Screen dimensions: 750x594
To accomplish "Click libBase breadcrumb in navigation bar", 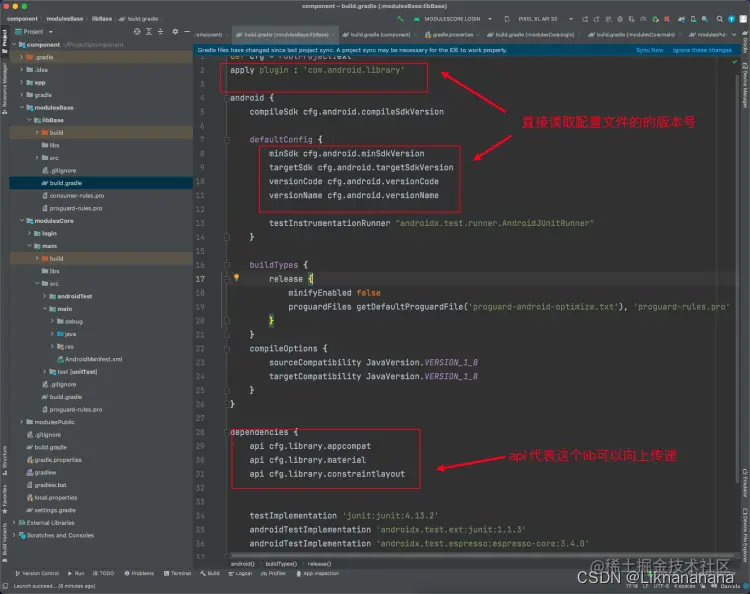I will tap(102, 19).
